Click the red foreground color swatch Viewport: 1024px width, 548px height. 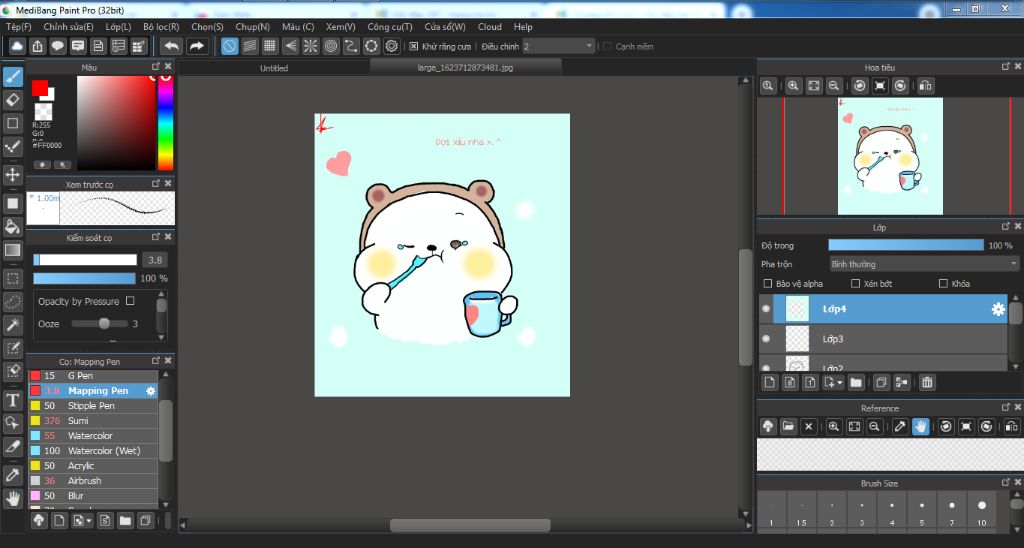(x=40, y=88)
